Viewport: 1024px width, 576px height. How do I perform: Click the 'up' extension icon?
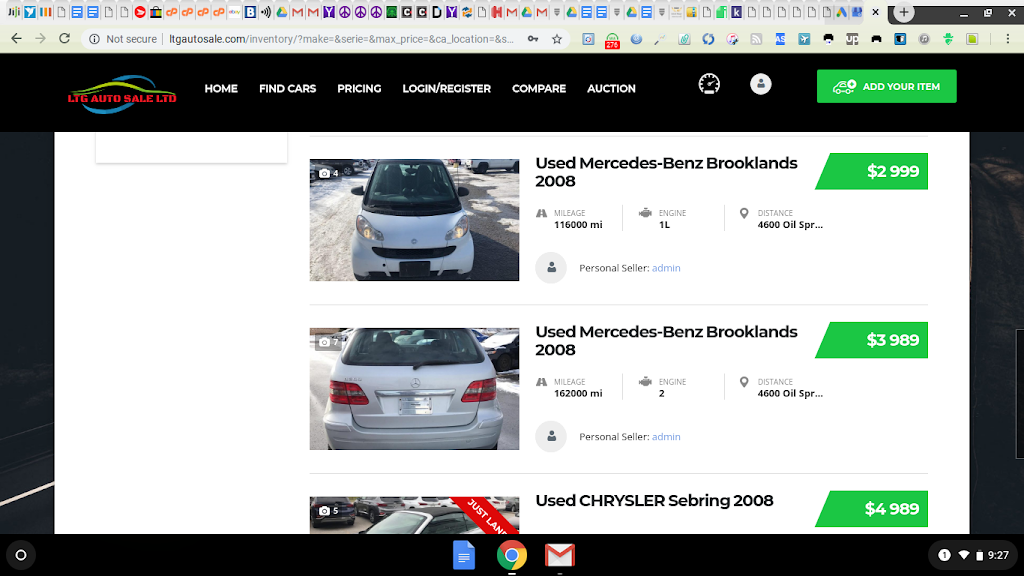(852, 39)
